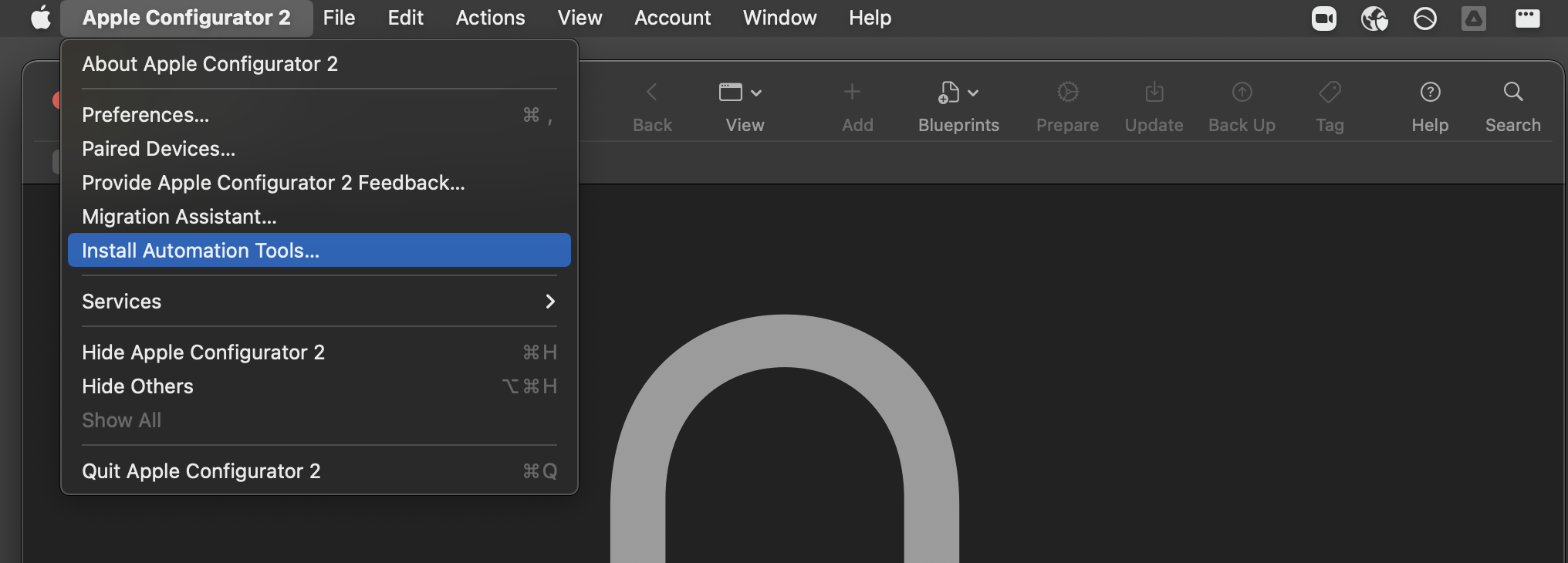Image resolution: width=1568 pixels, height=563 pixels.
Task: Choose Hide Others menu item
Action: pos(319,386)
